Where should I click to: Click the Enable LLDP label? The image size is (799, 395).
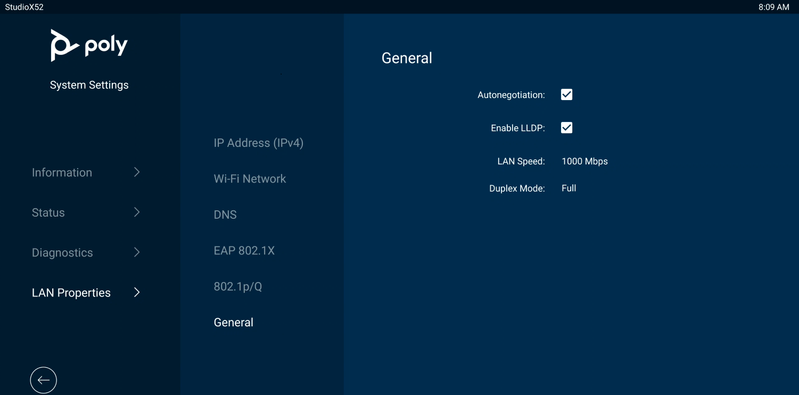pos(518,128)
